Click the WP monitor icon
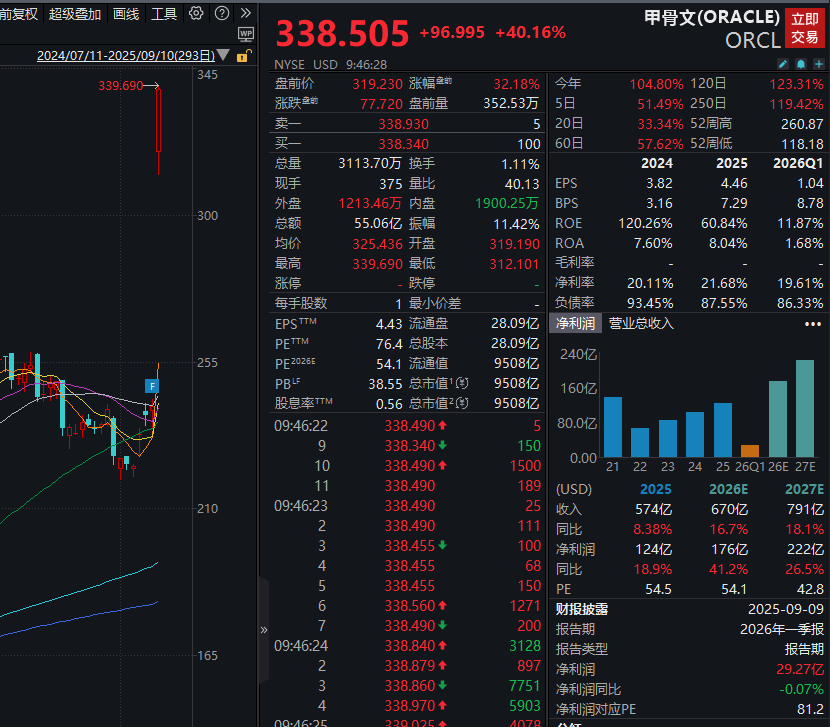Viewport: 830px width, 727px height. (x=246, y=35)
